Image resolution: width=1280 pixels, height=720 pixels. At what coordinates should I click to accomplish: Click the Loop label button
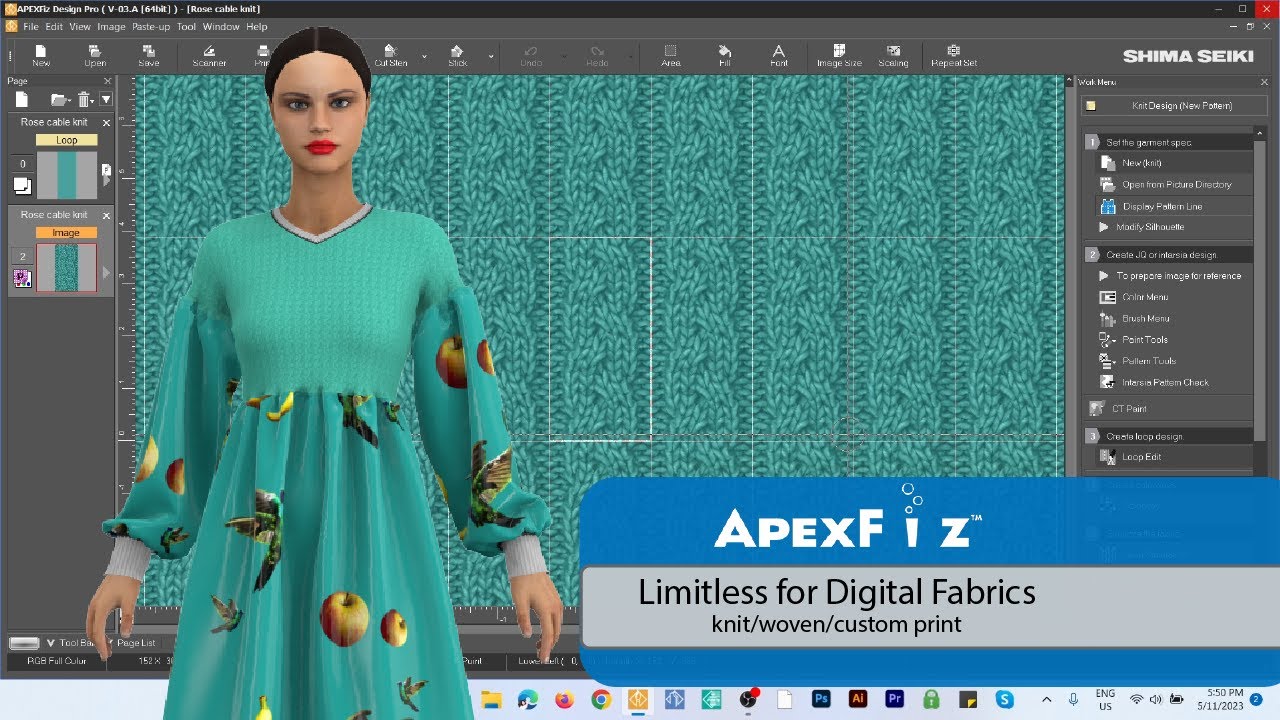[67, 140]
